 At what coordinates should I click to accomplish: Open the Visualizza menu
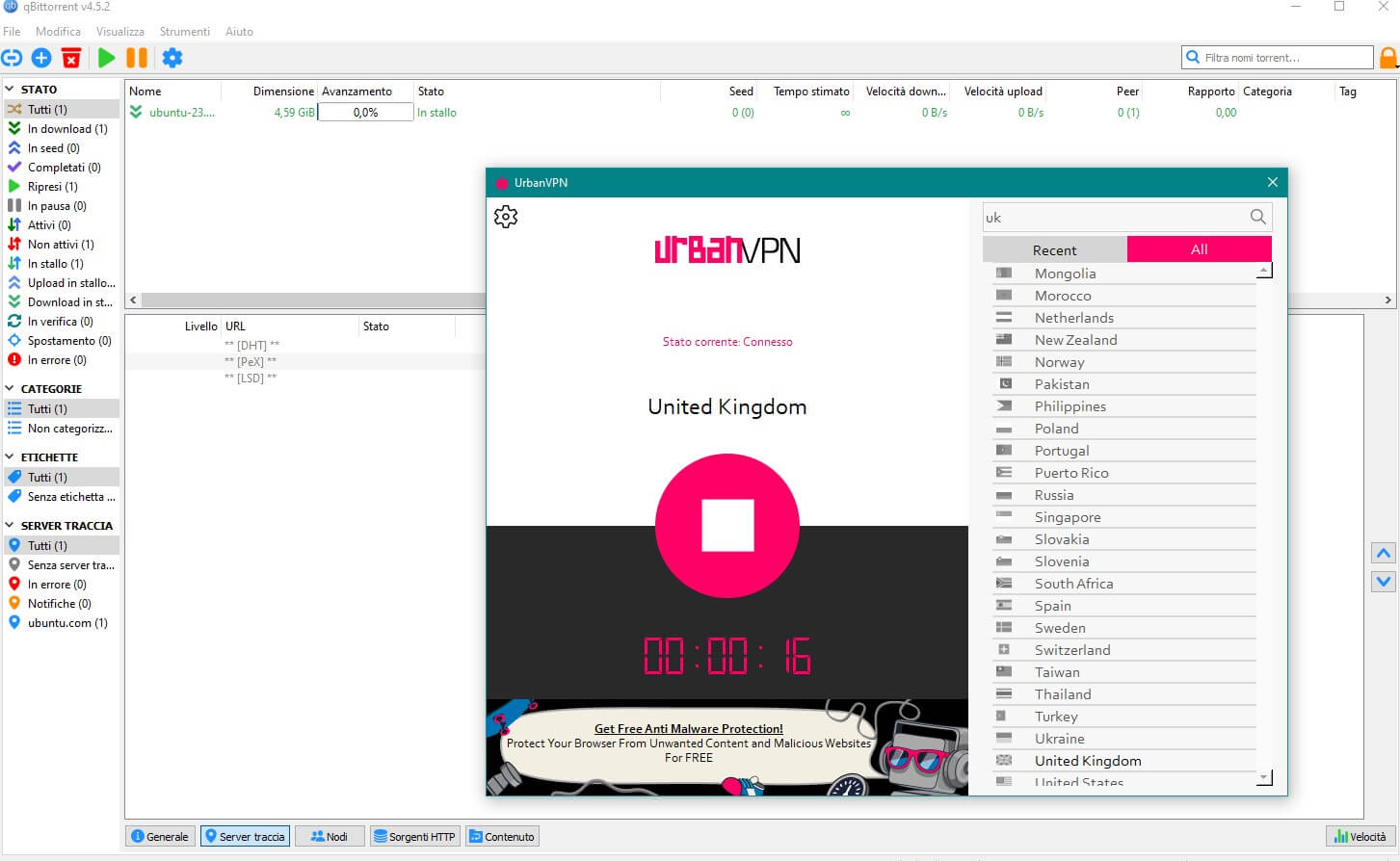[x=119, y=32]
